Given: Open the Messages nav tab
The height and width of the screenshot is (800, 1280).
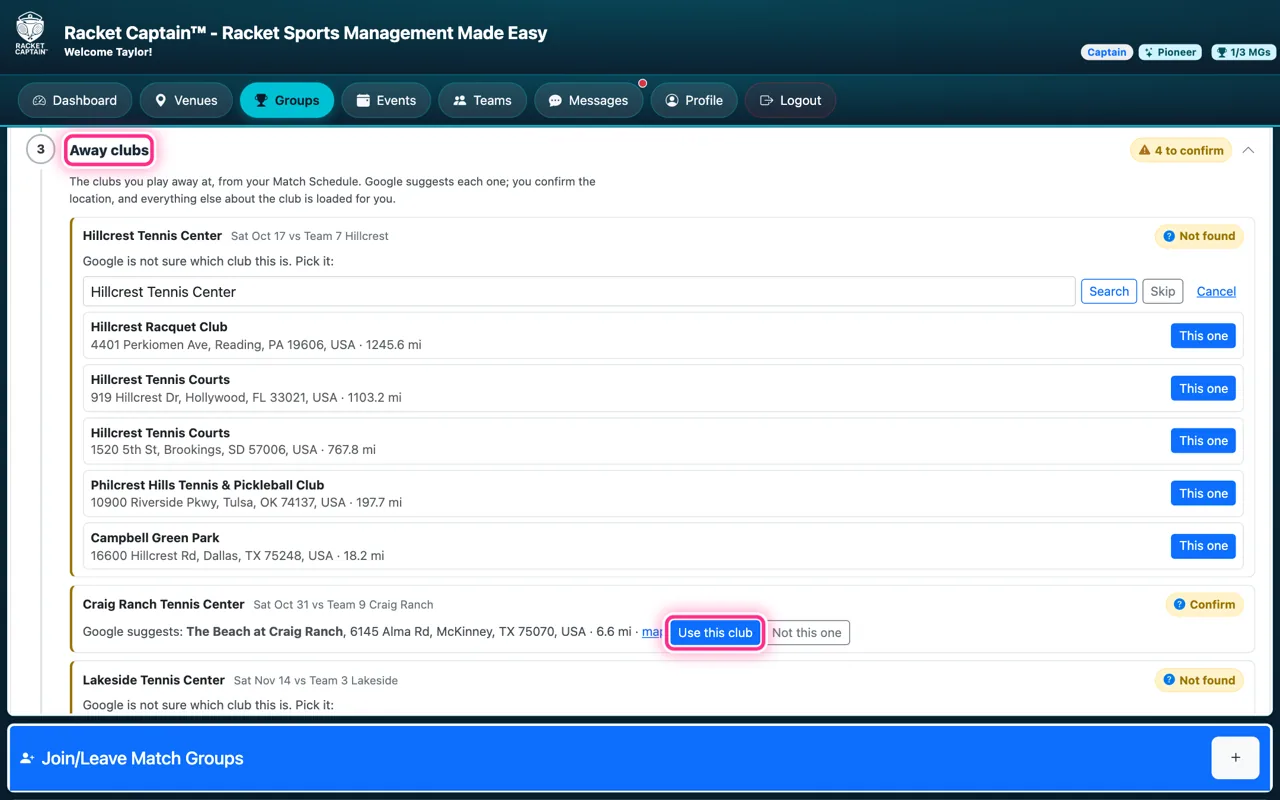Looking at the screenshot, I should coord(589,100).
